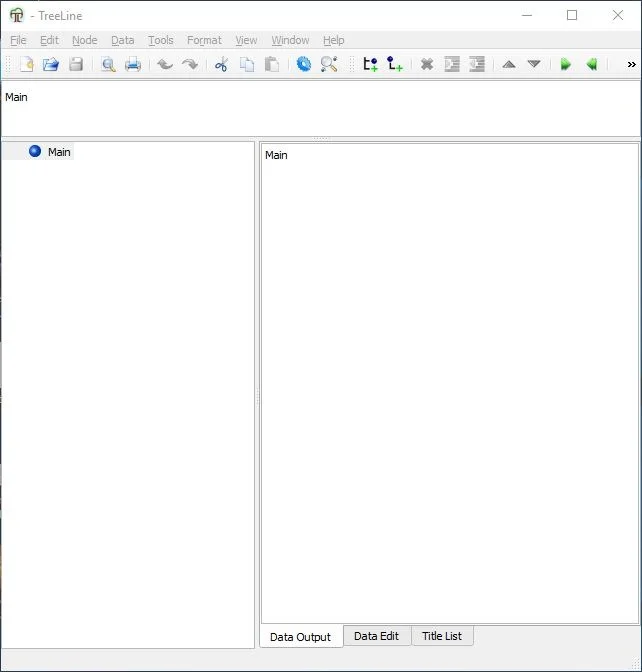The width and height of the screenshot is (642, 672).
Task: Open the Node menu
Action: (x=85, y=40)
